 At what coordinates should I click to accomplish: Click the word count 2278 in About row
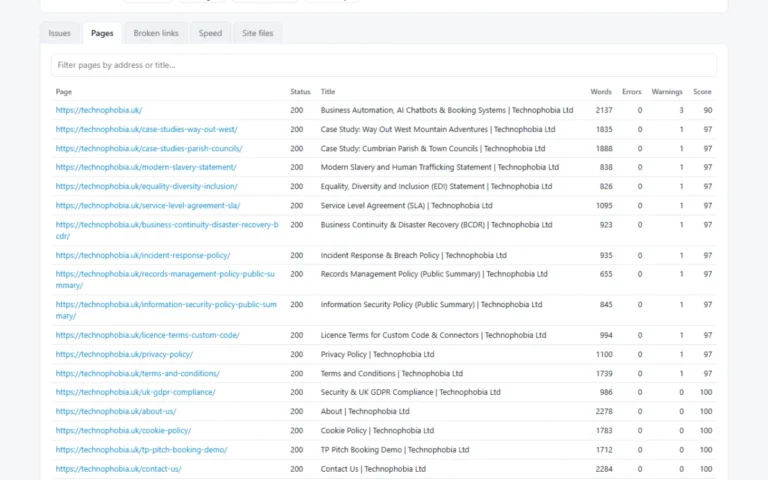click(604, 411)
